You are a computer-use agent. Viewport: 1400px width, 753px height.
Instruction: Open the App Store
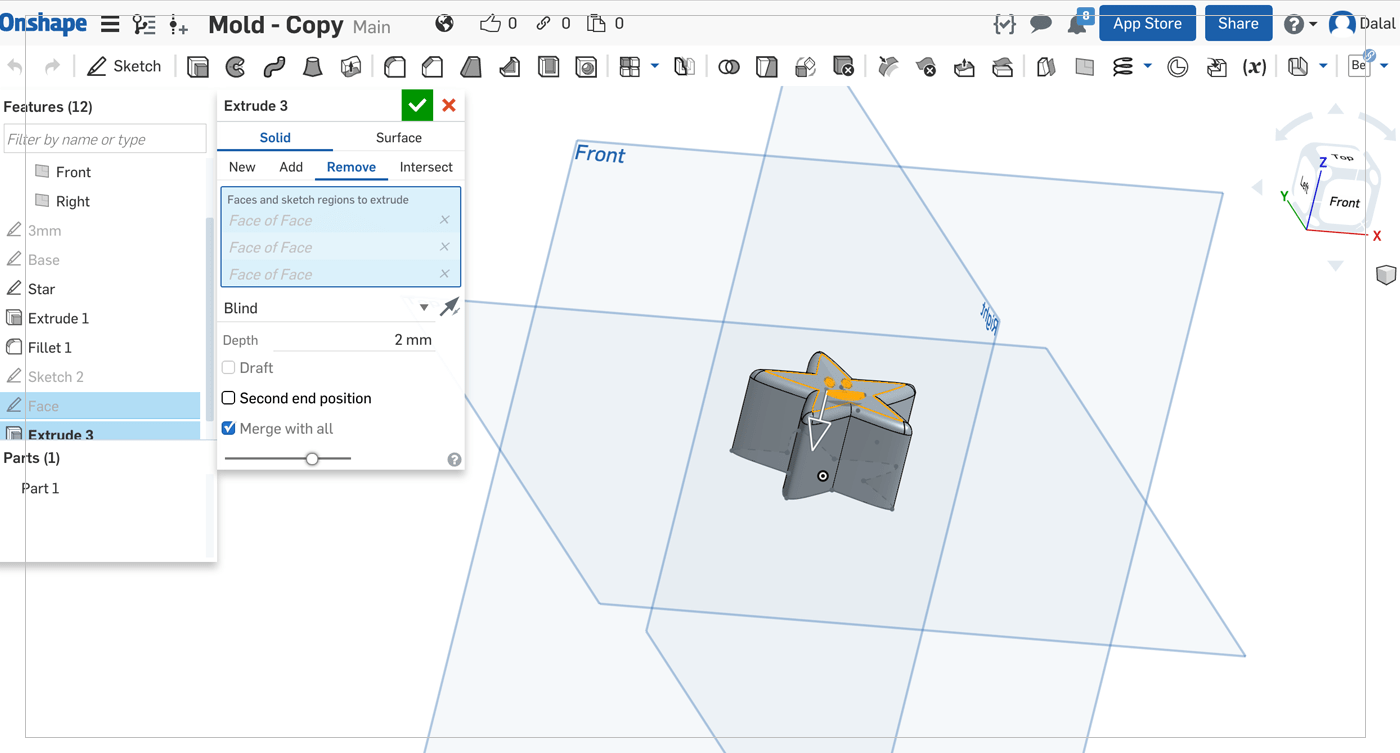click(1148, 24)
